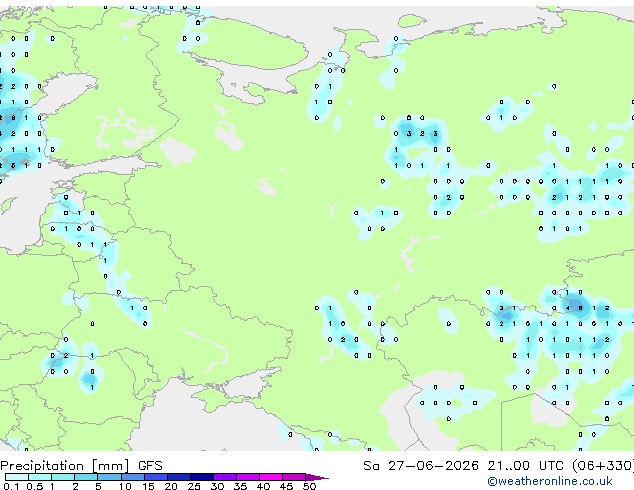Image resolution: width=634 pixels, height=490 pixels.
Task: Click the 30–35 mm purple legend swatch
Action: (225, 477)
